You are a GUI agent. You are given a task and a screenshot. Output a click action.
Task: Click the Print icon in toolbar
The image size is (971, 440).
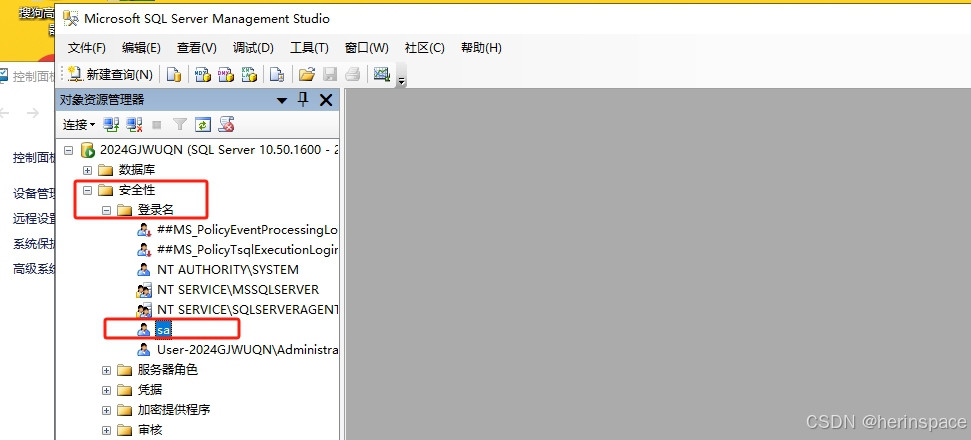click(x=353, y=75)
